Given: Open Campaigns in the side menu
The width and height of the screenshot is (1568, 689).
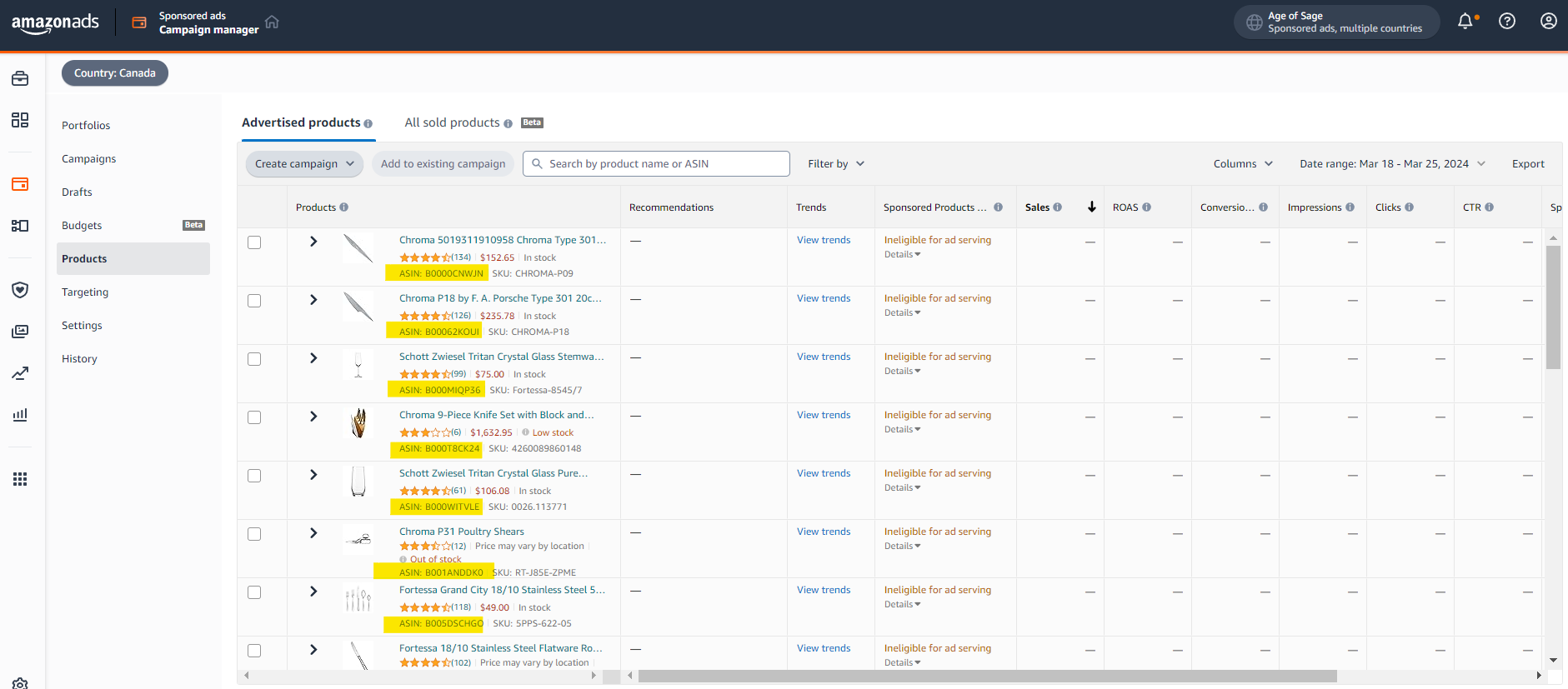Looking at the screenshot, I should (89, 159).
